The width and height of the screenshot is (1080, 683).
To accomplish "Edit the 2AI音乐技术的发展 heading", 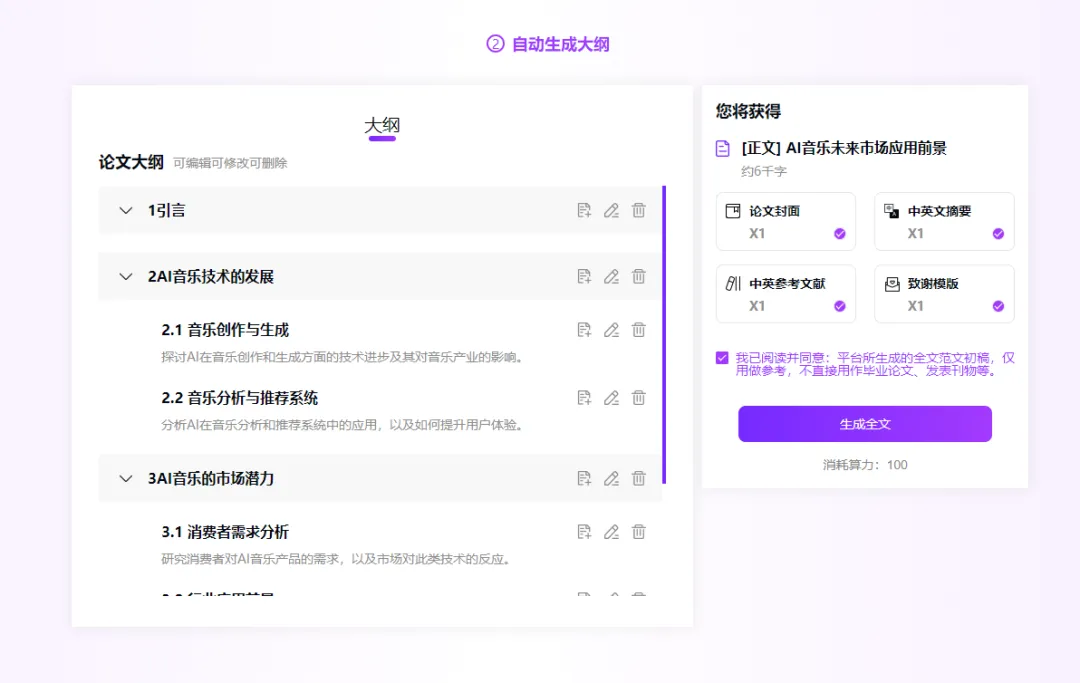I will (x=611, y=277).
